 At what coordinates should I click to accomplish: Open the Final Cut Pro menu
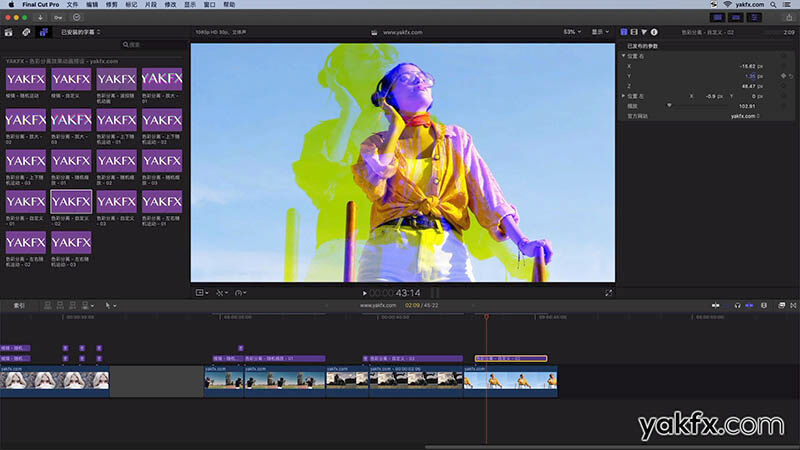click(x=41, y=5)
